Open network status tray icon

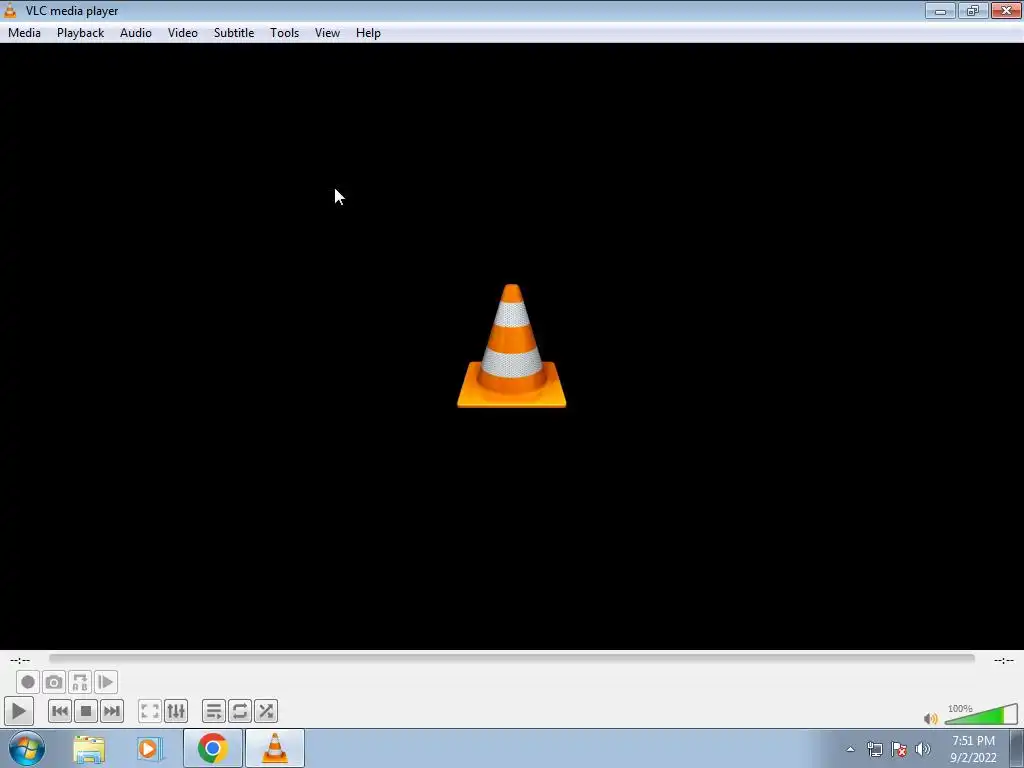874,749
